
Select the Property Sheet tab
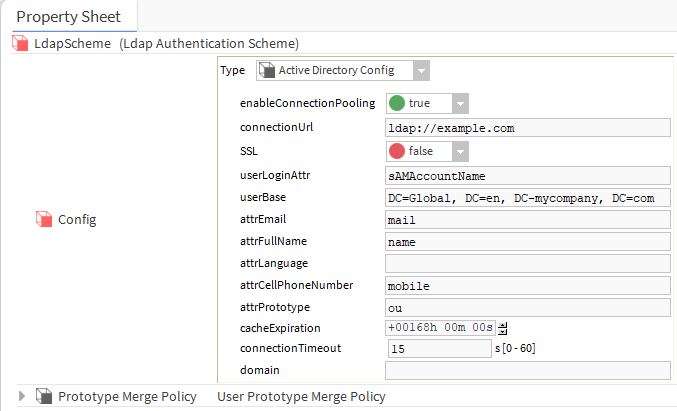click(69, 17)
